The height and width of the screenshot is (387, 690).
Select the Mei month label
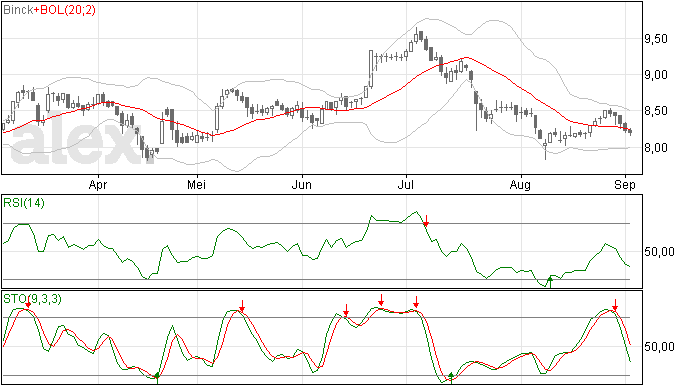tap(196, 185)
